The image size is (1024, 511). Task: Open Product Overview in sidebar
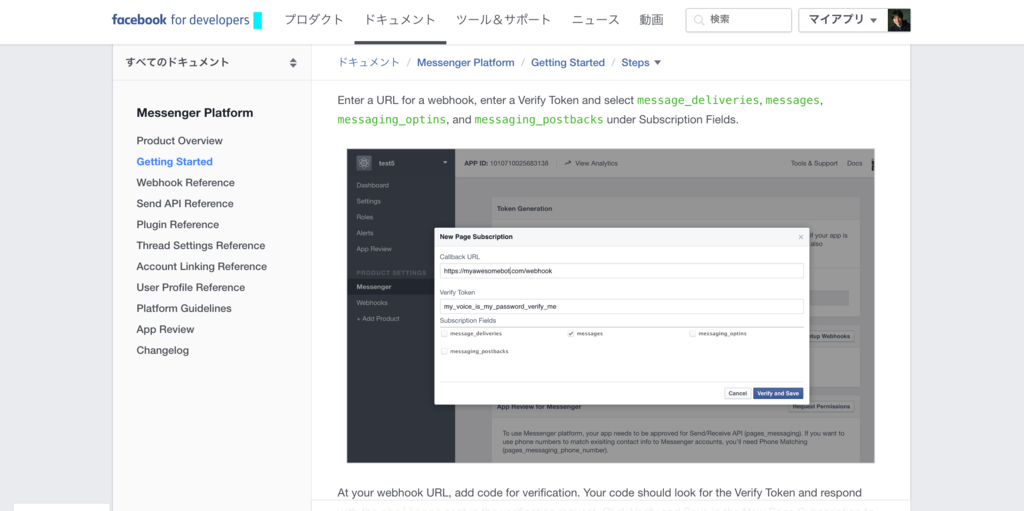(x=180, y=140)
